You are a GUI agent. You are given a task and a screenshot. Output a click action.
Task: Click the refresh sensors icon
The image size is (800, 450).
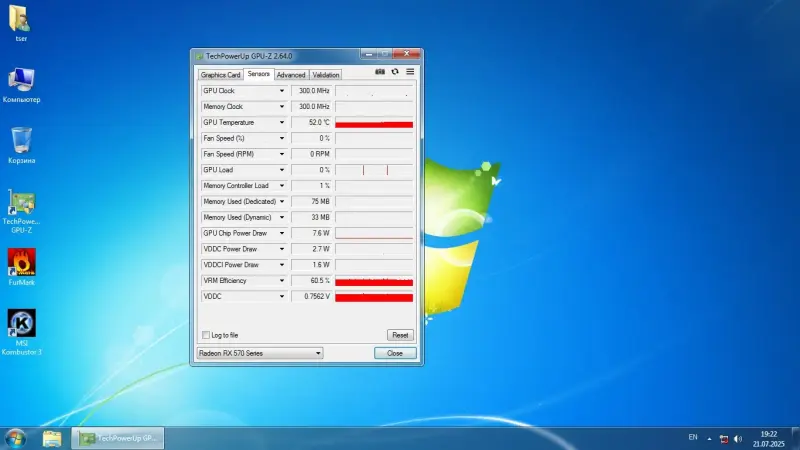click(x=395, y=72)
